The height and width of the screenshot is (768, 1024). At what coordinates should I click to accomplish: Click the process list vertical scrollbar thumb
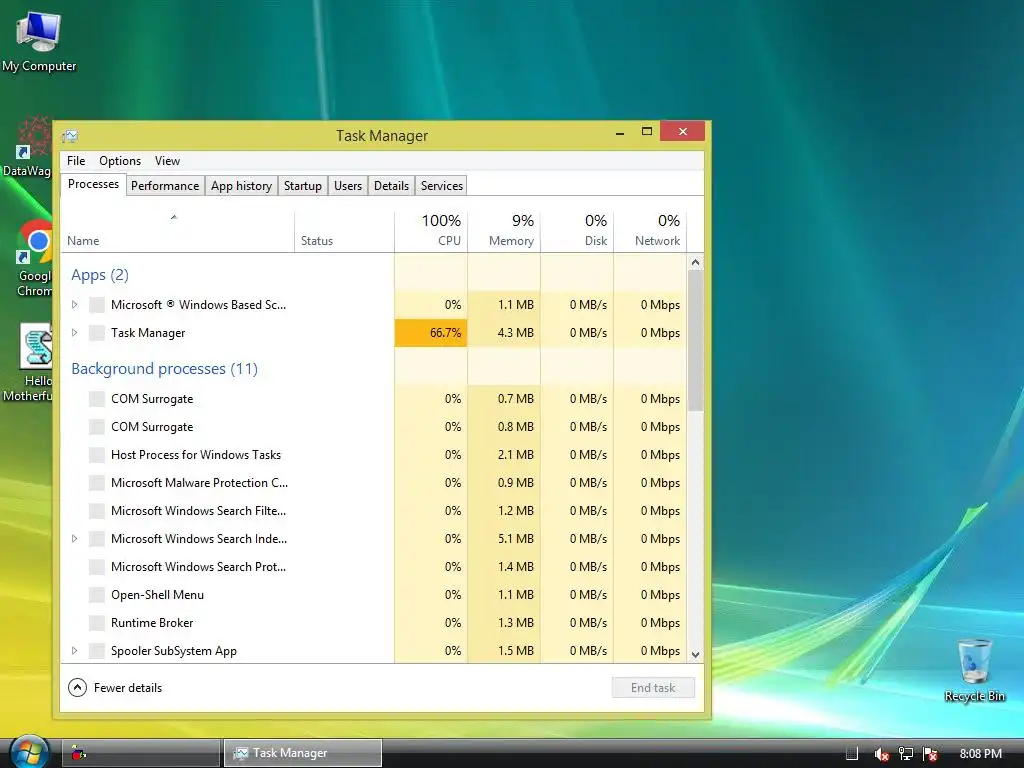696,341
